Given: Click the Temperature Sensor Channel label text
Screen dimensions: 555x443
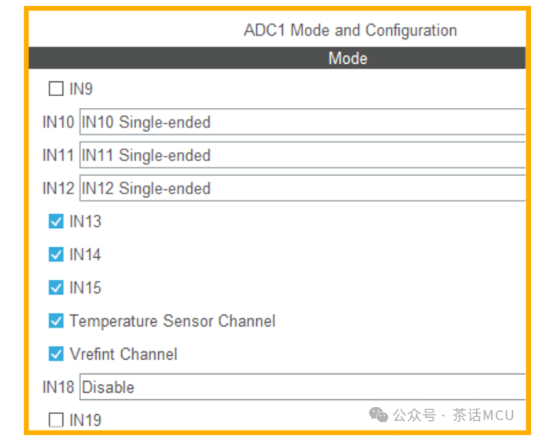Looking at the screenshot, I should click(x=173, y=321).
